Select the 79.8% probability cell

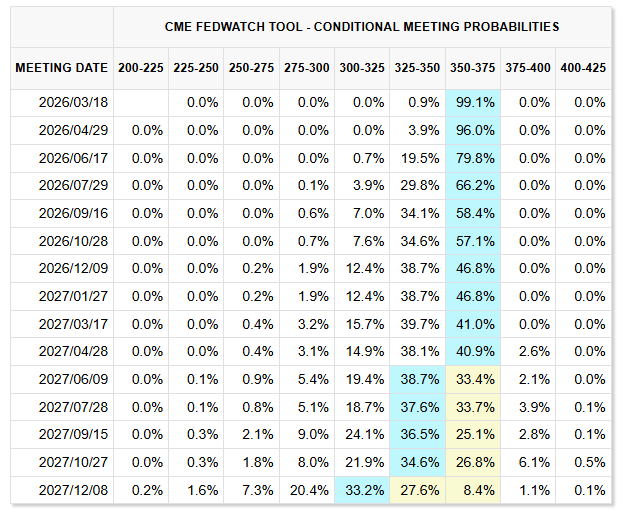(474, 158)
